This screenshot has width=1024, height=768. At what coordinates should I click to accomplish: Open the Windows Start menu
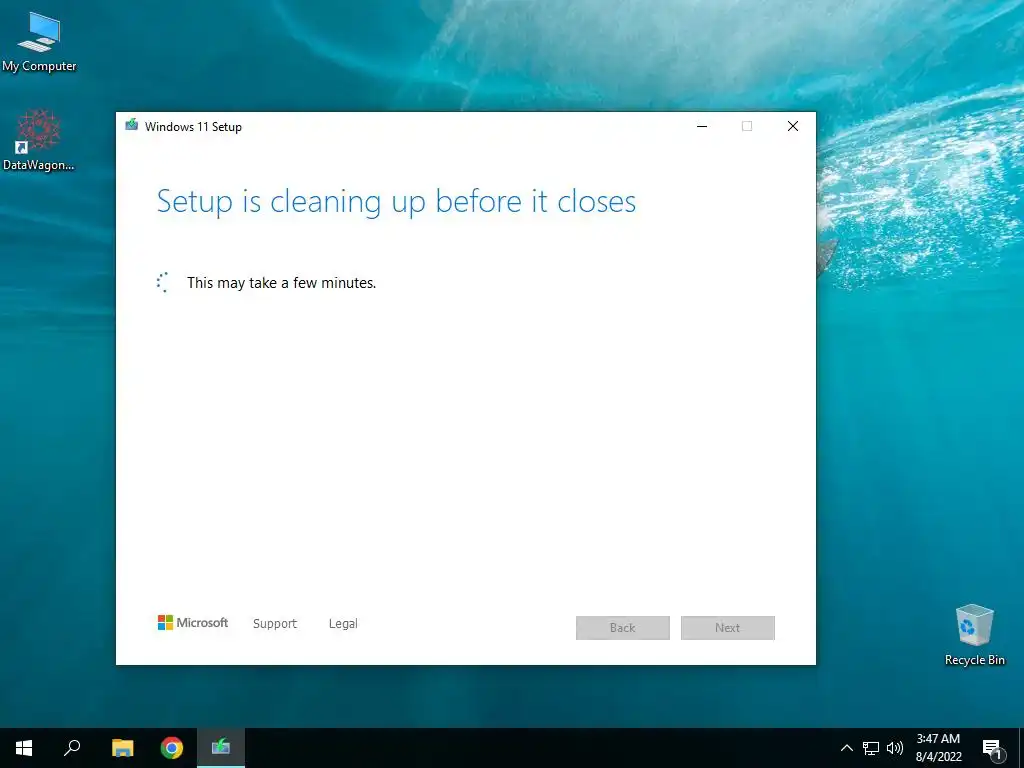coord(24,748)
